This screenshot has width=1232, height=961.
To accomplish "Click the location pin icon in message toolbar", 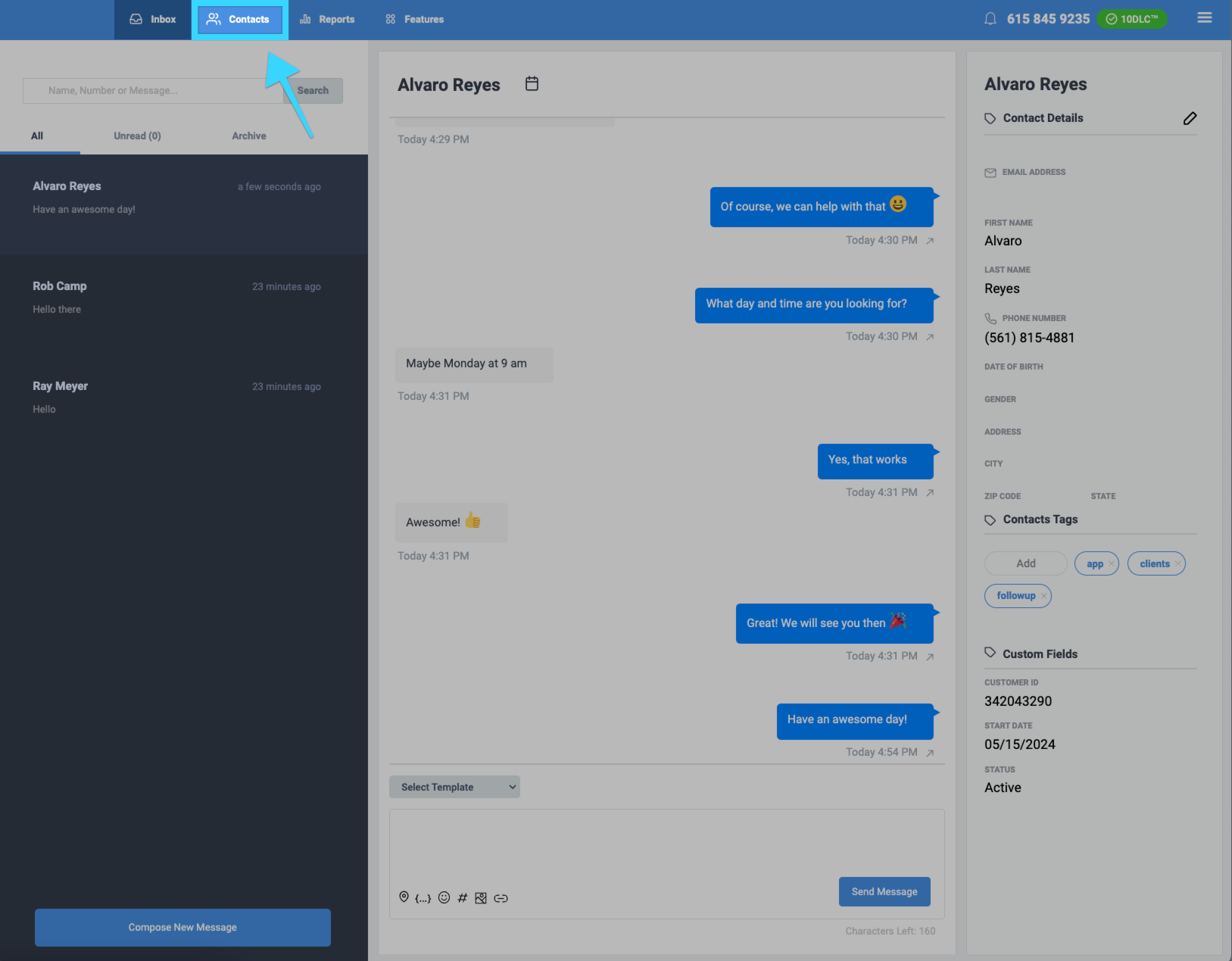I will coord(404,897).
